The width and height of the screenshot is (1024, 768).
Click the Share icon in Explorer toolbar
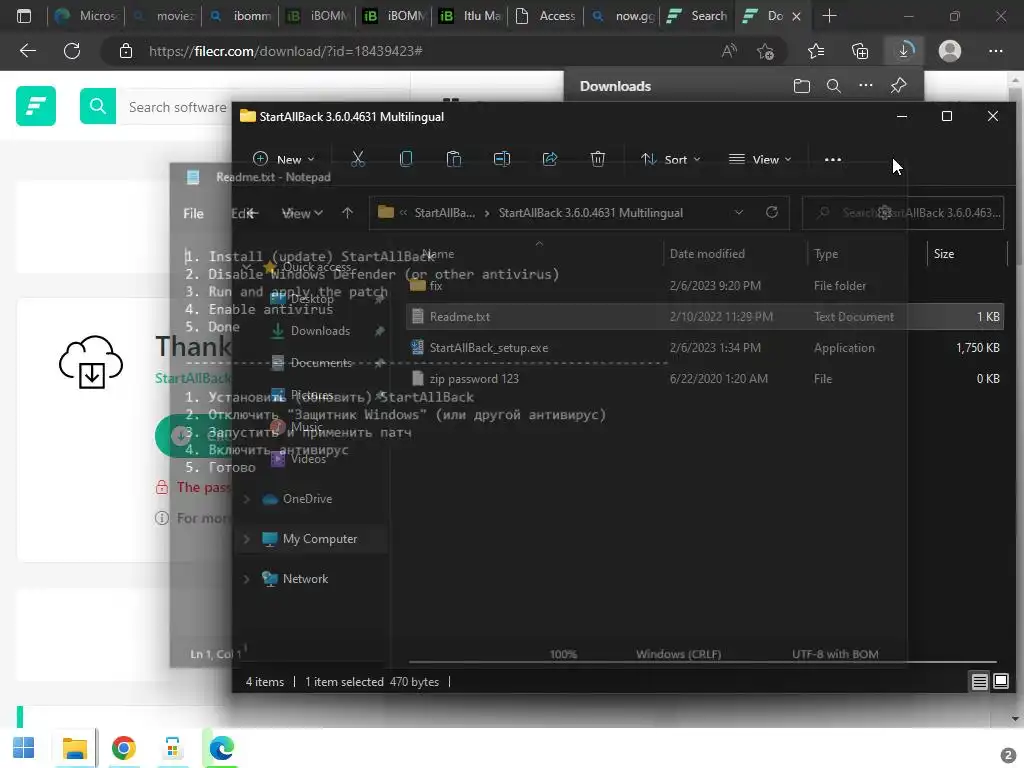(x=550, y=159)
